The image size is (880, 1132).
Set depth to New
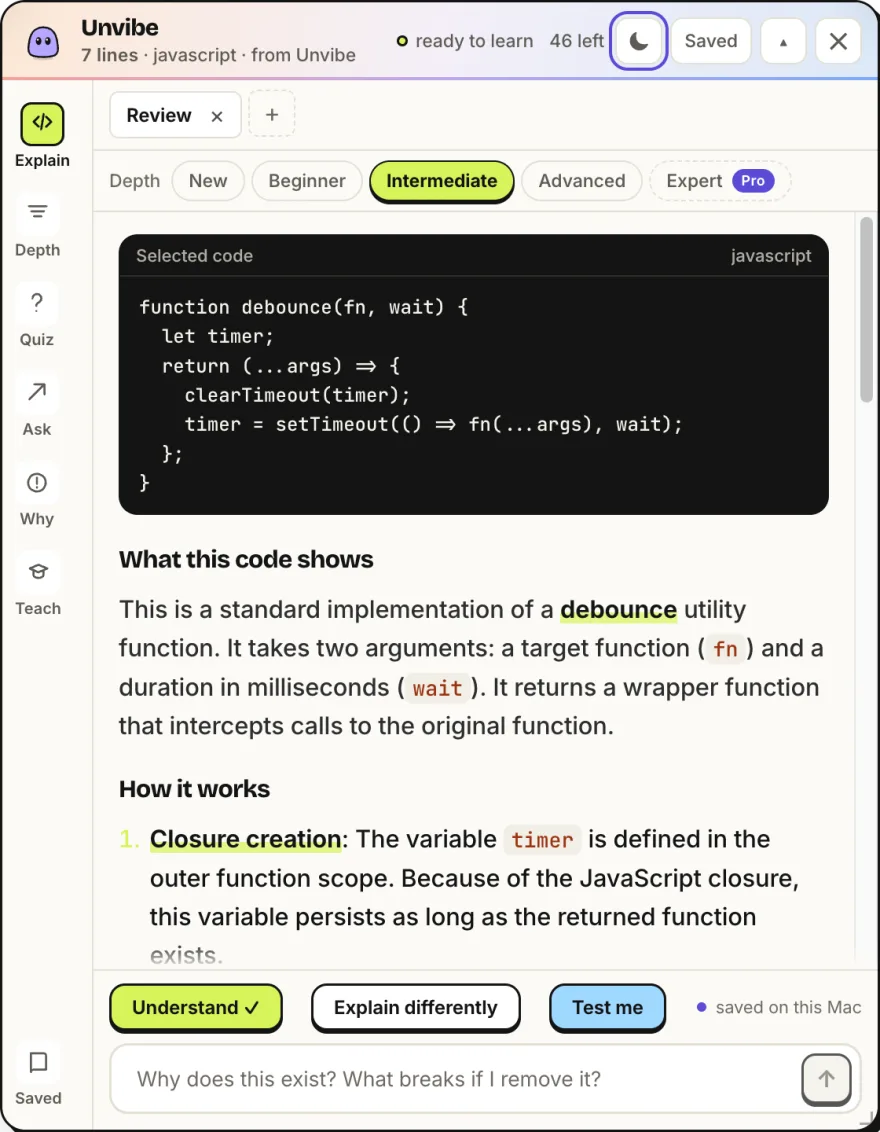pyautogui.click(x=208, y=180)
